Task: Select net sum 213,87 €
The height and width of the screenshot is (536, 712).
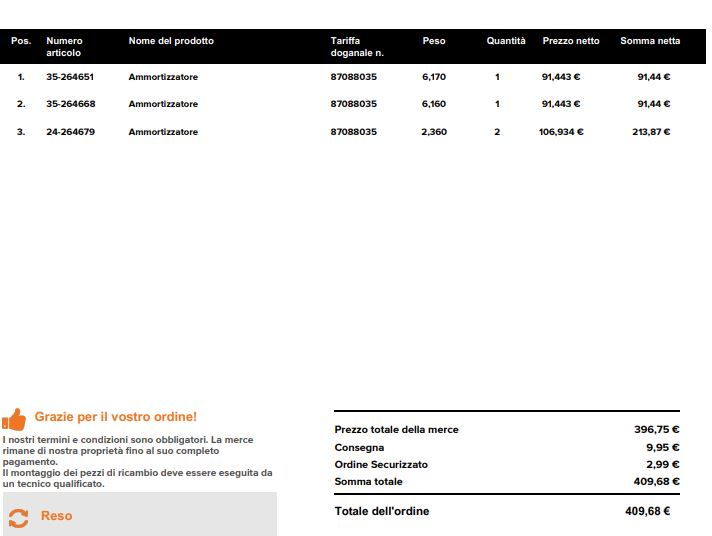Action: tap(651, 132)
